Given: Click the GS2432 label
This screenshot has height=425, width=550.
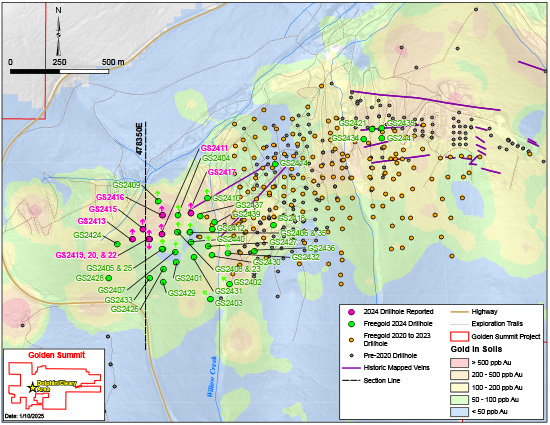Looking at the screenshot, I should coord(306,257).
